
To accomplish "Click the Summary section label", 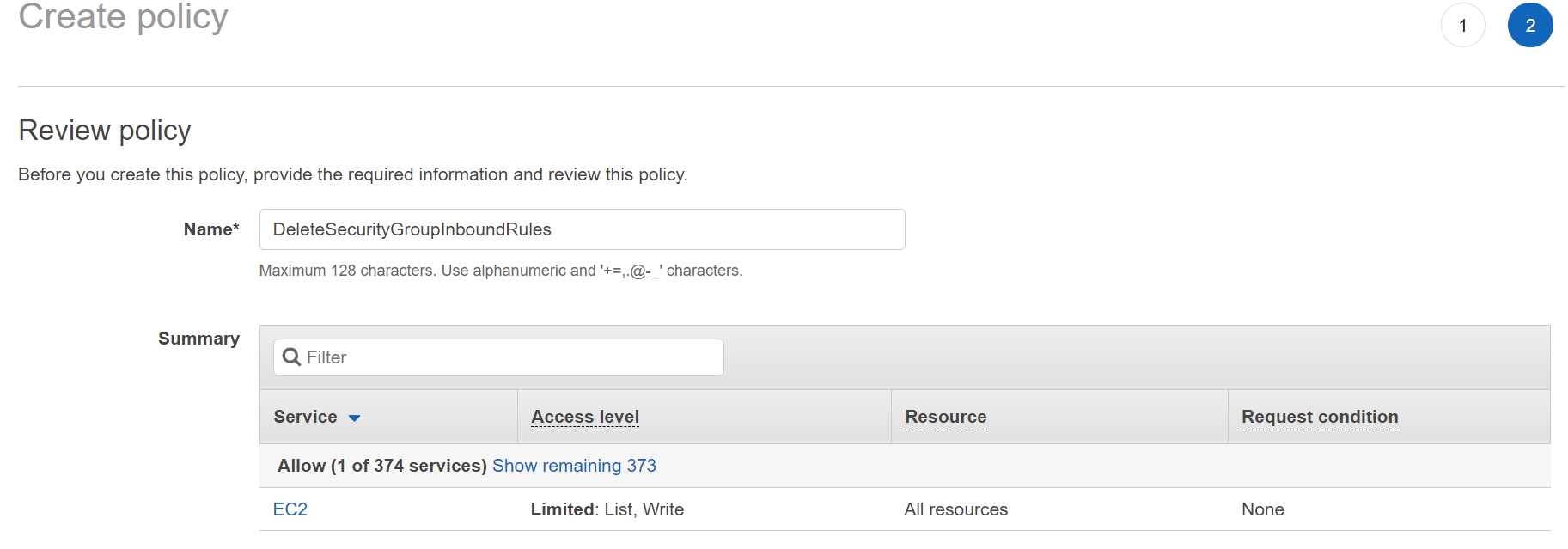I will [198, 339].
